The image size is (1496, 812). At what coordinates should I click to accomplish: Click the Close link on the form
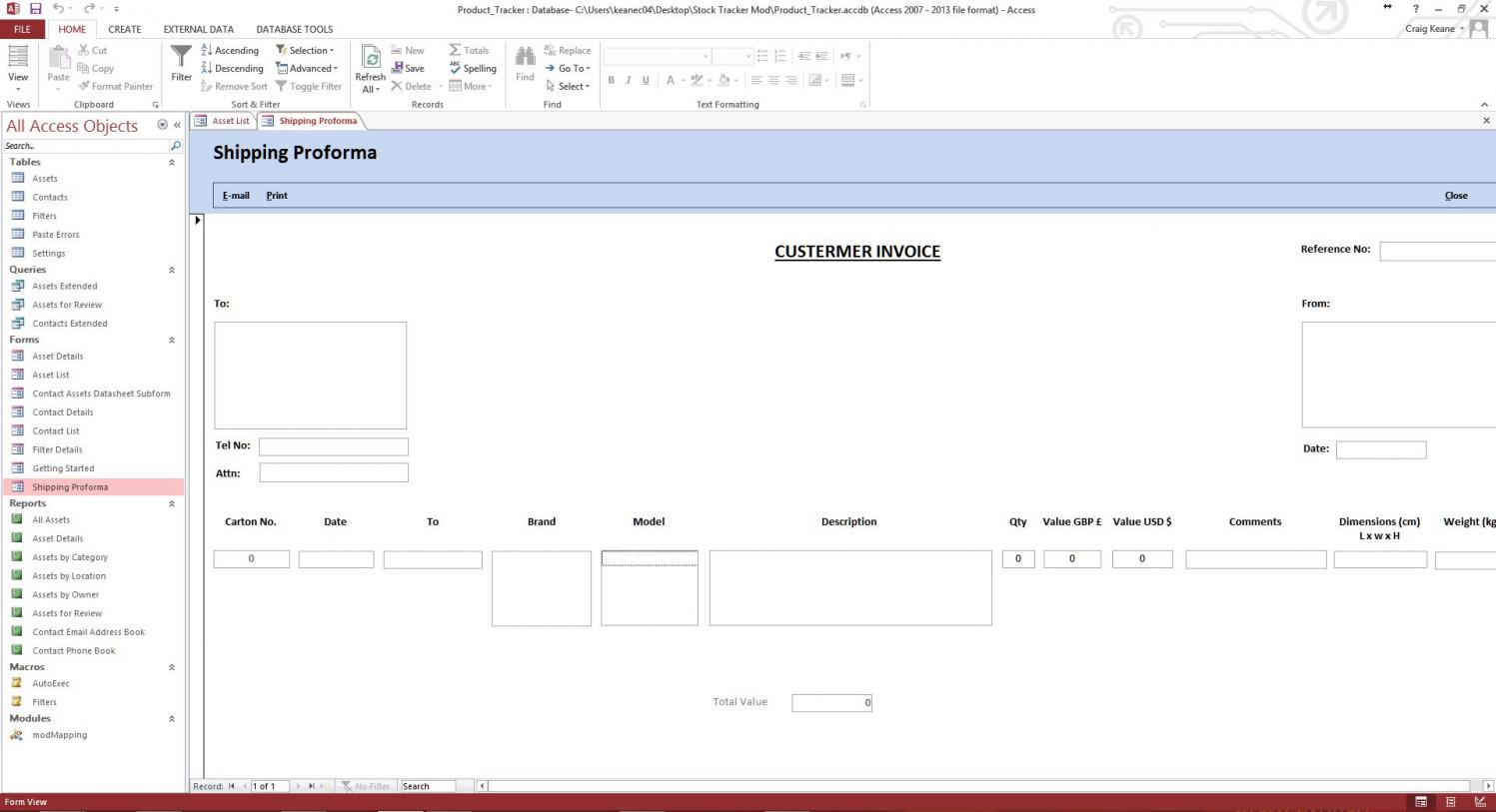click(x=1456, y=196)
